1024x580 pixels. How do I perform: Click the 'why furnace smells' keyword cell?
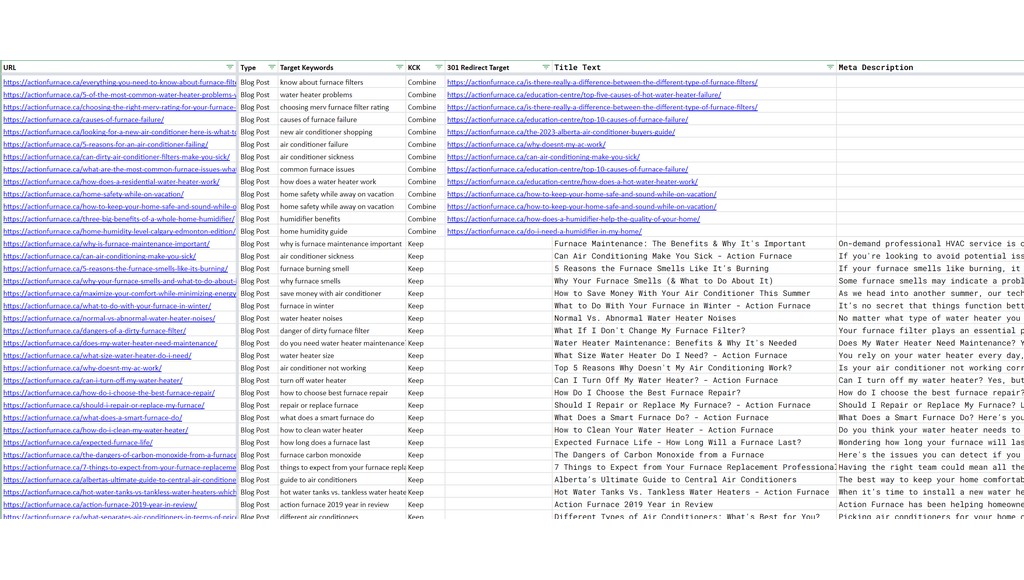coord(342,281)
